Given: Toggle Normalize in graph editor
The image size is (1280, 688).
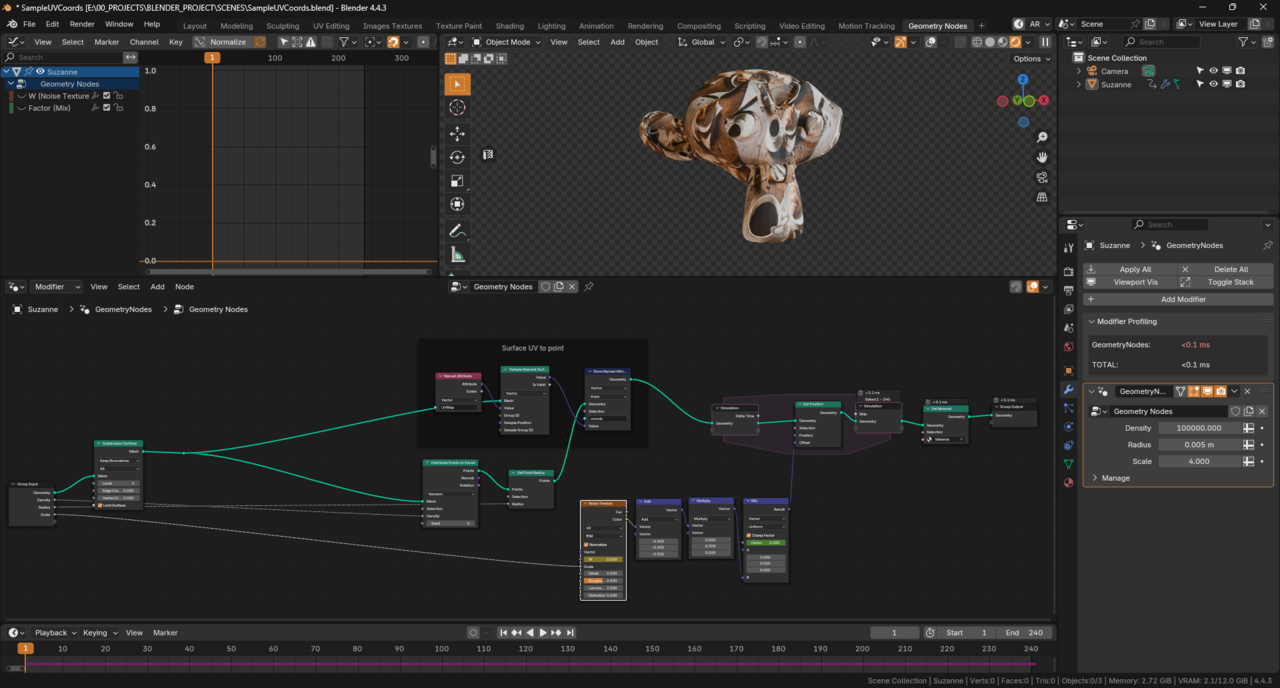Looking at the screenshot, I should [222, 42].
